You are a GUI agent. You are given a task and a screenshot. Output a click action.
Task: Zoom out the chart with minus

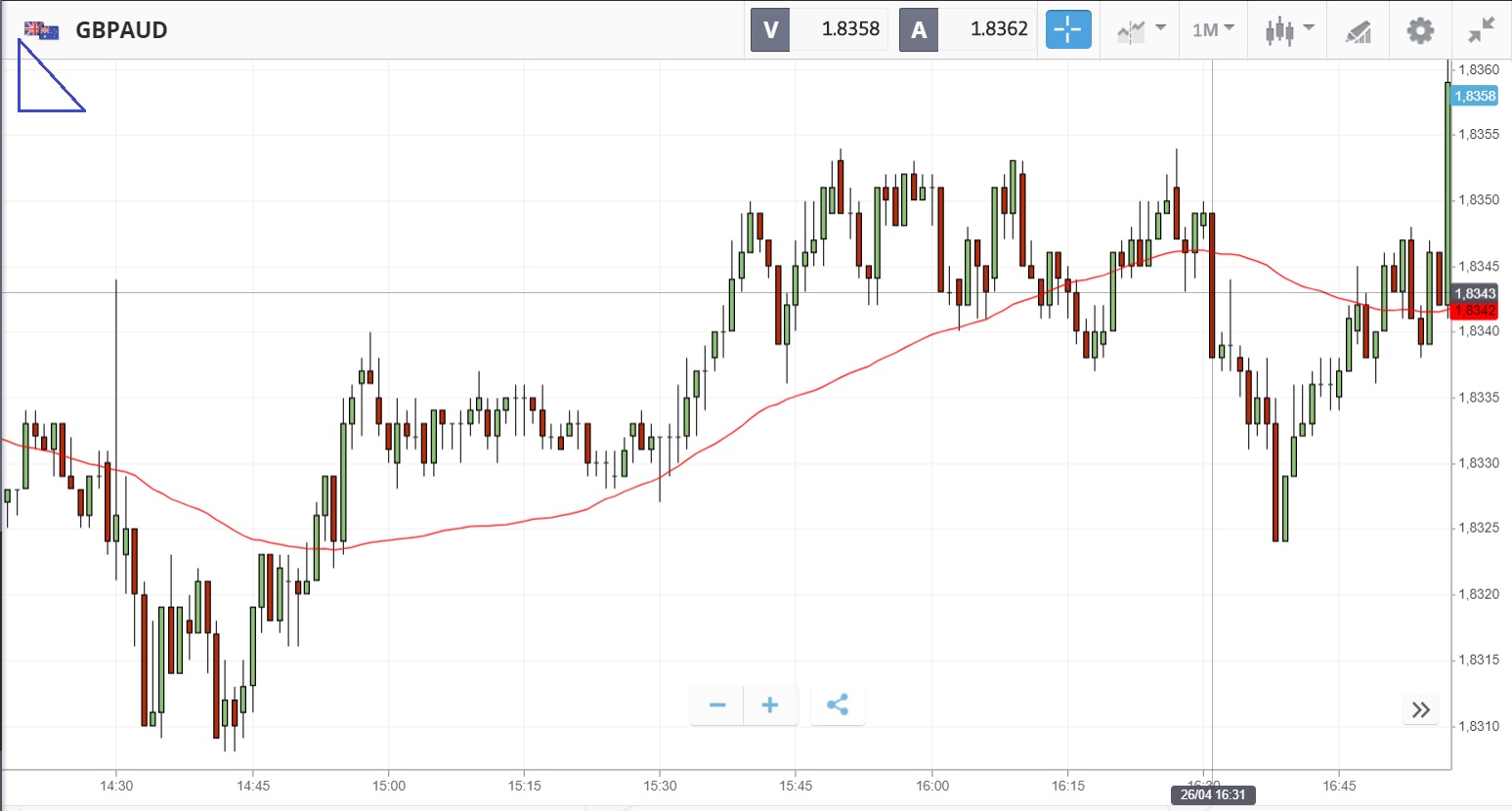pos(717,704)
